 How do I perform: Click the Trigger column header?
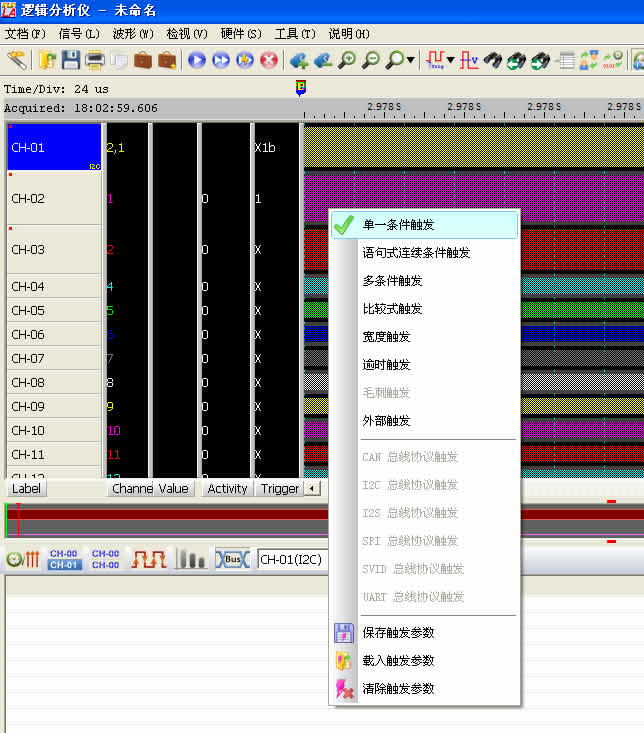(279, 489)
